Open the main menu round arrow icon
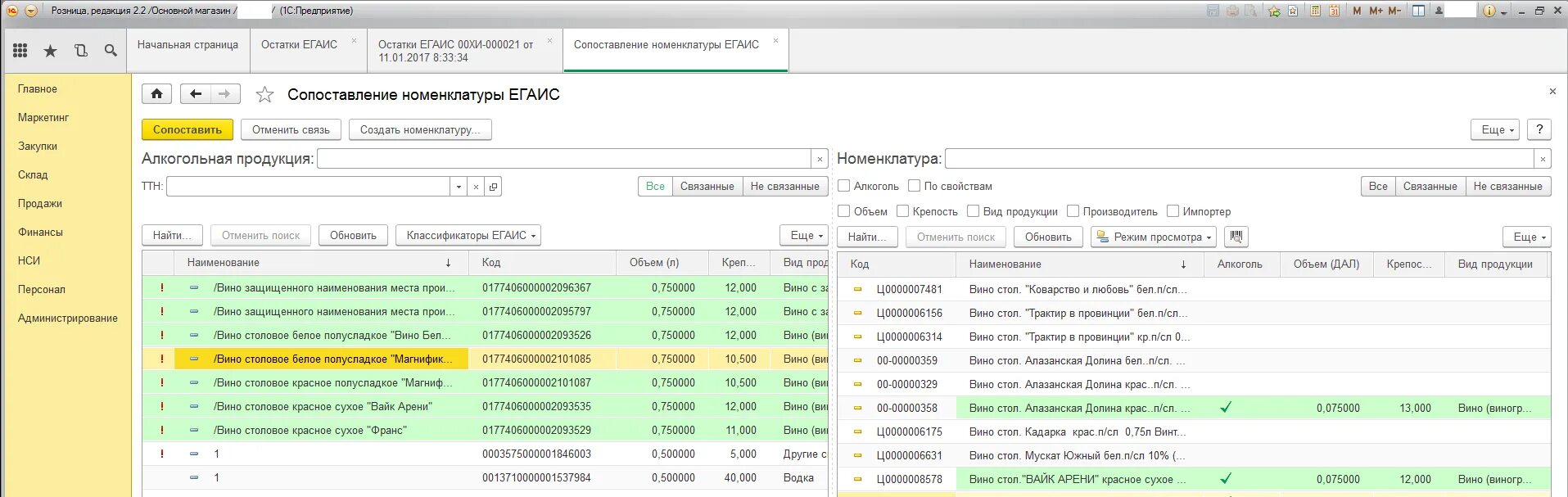 [x=31, y=11]
